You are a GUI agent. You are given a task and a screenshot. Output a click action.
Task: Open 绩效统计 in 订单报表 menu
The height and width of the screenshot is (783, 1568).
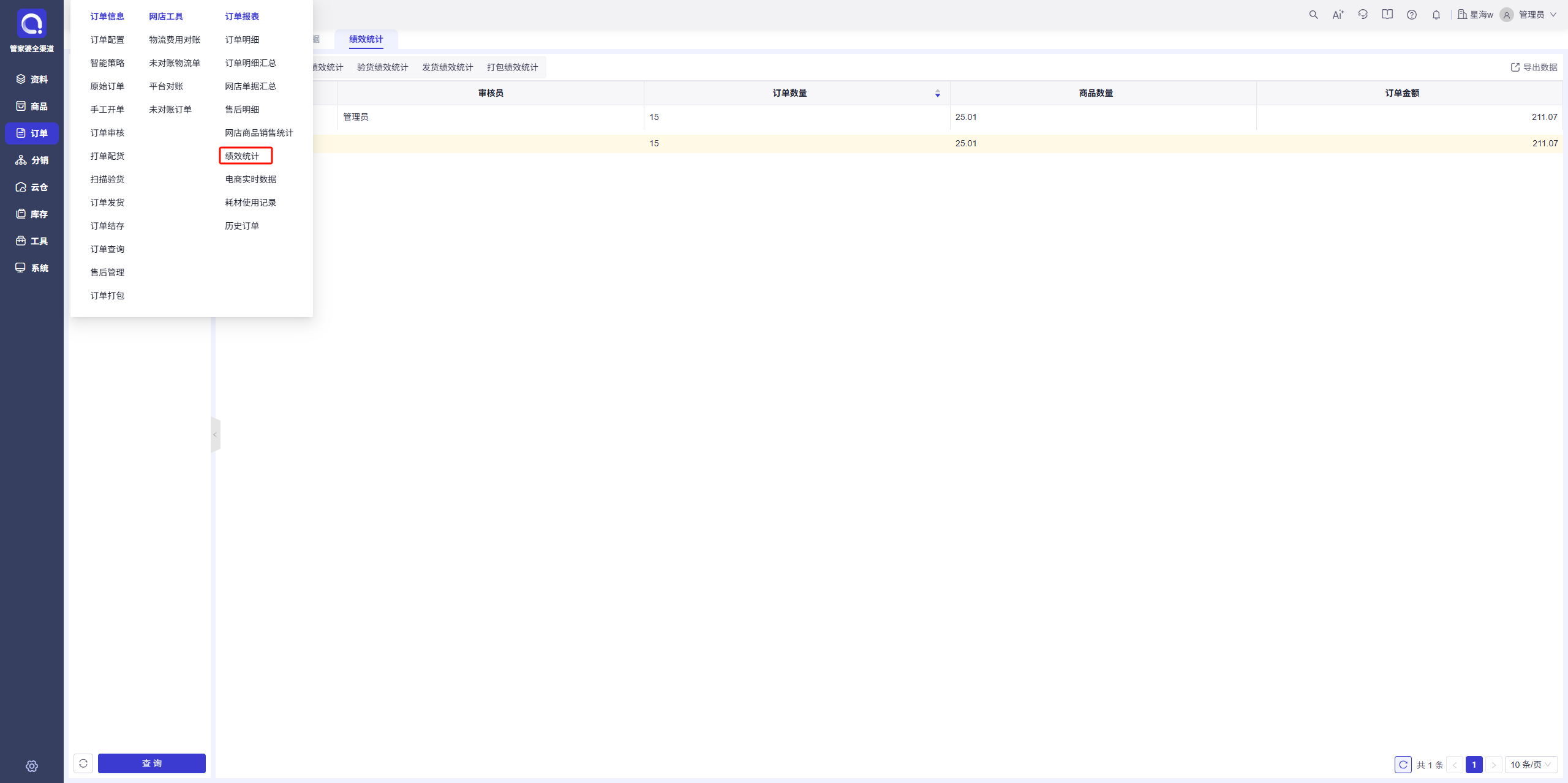[242, 156]
